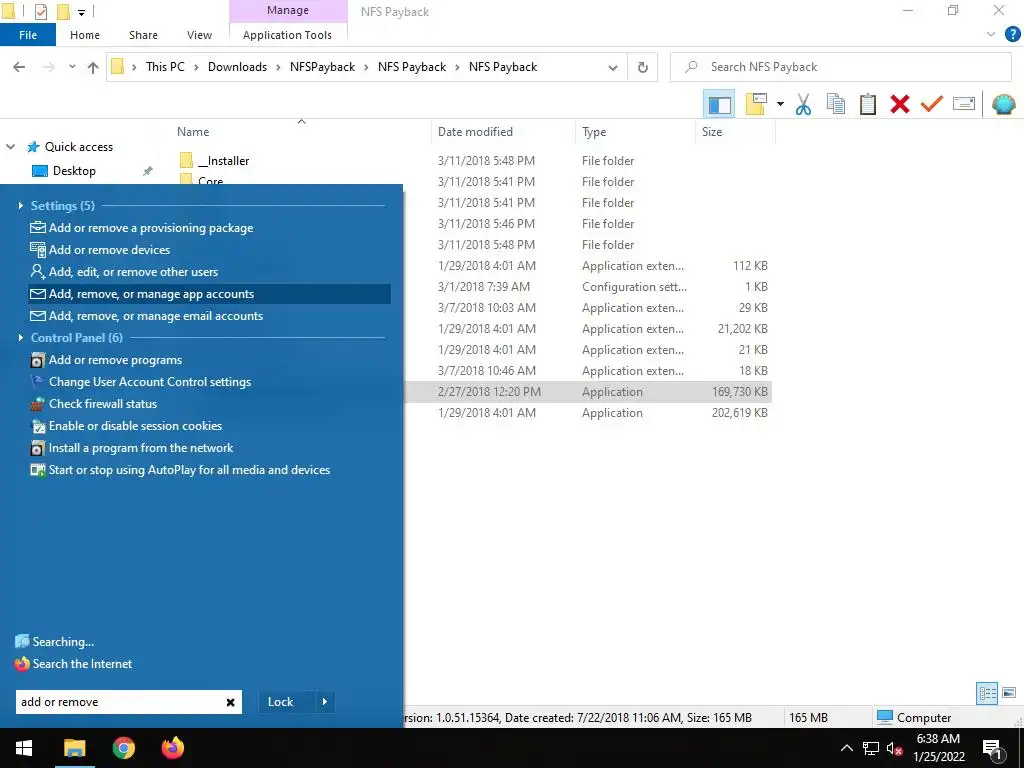This screenshot has width=1024, height=768.
Task: Navigate to Downloads in the breadcrumb
Action: click(237, 67)
